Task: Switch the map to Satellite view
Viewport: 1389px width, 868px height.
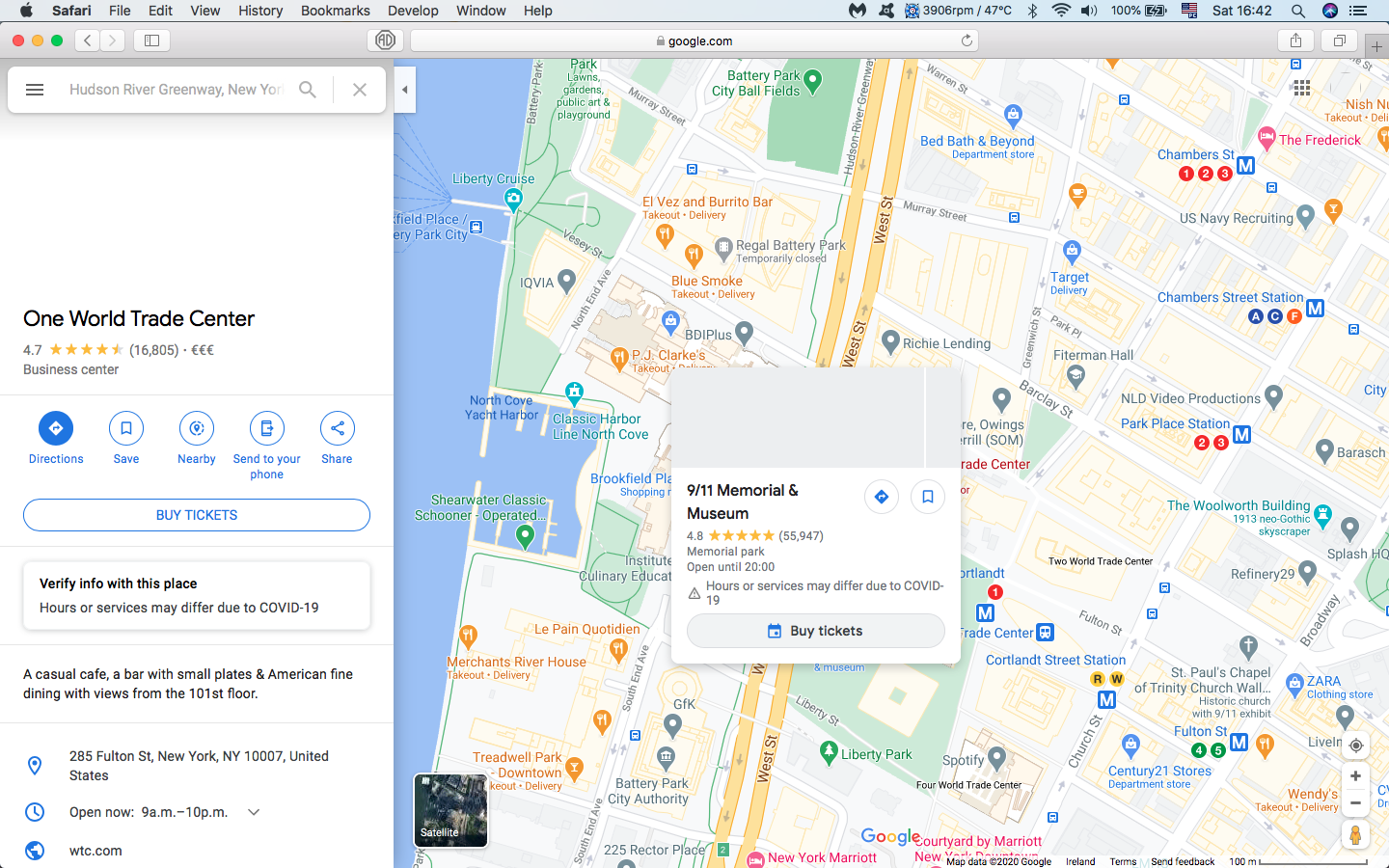Action: 450,811
